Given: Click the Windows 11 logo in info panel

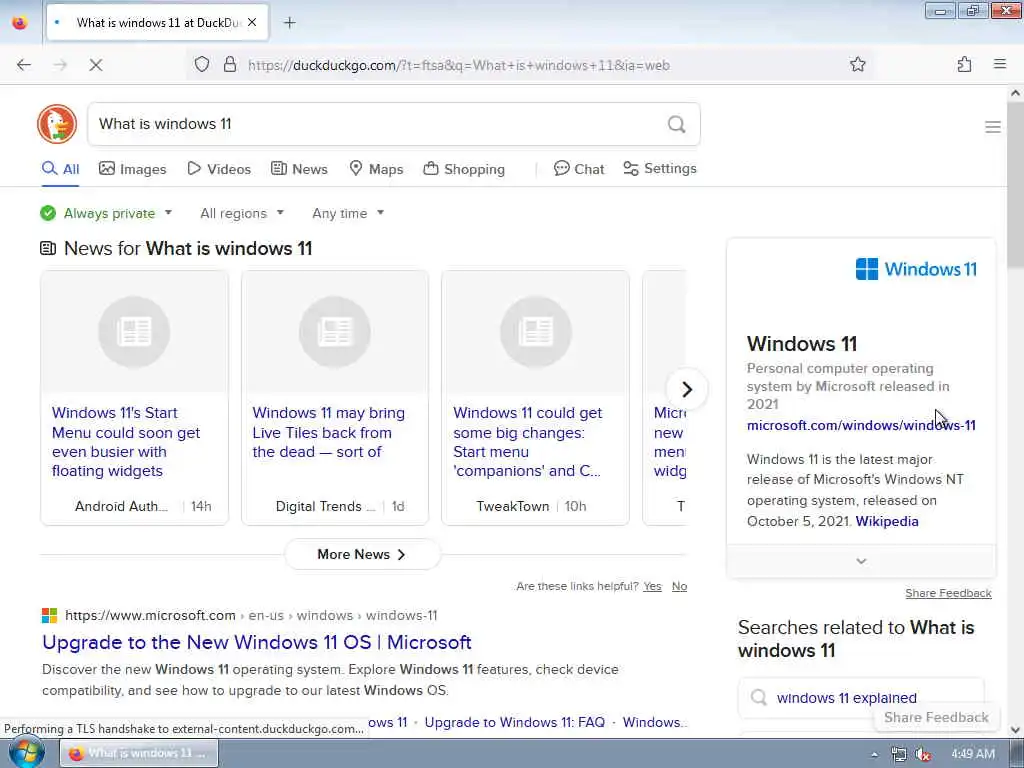Looking at the screenshot, I should tap(916, 269).
